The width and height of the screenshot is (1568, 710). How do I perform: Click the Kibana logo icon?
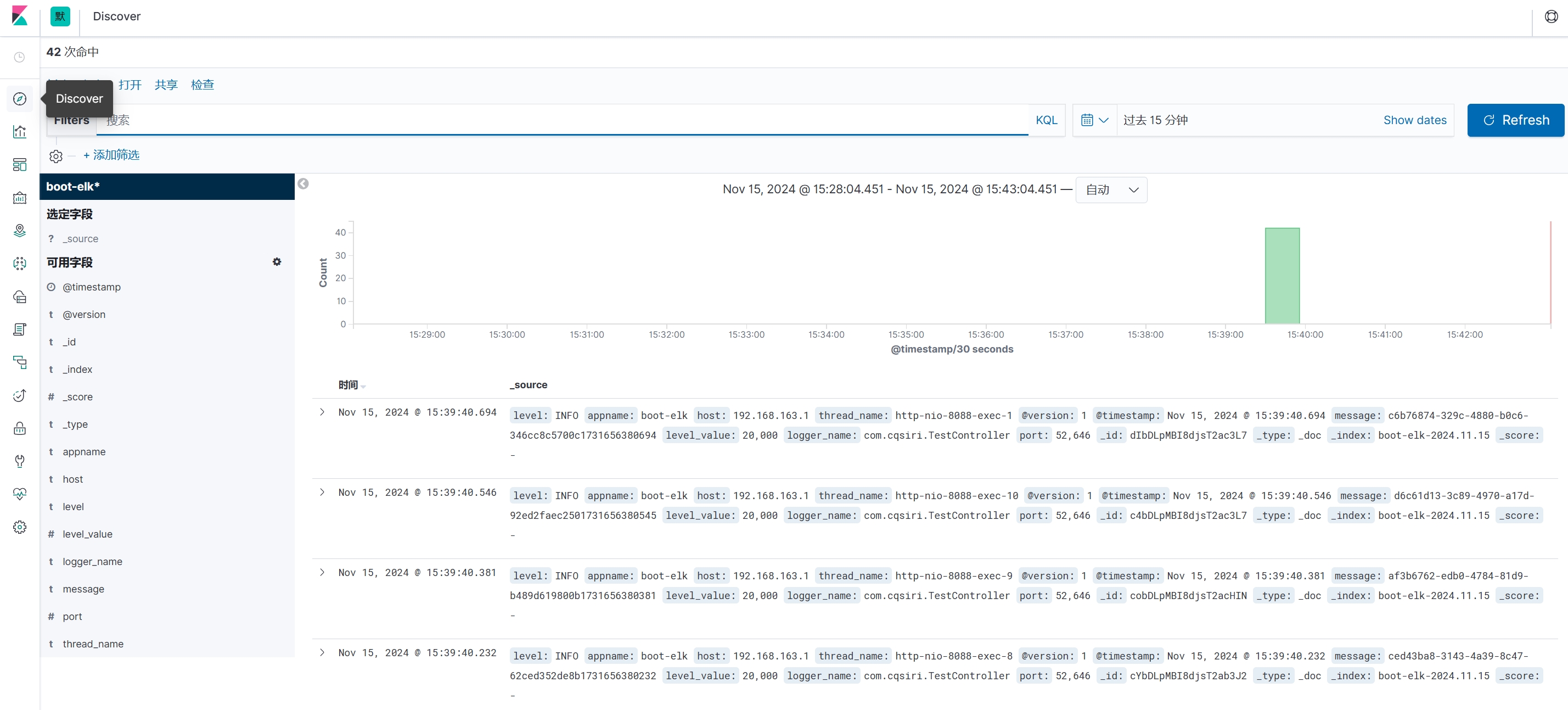pyautogui.click(x=19, y=16)
